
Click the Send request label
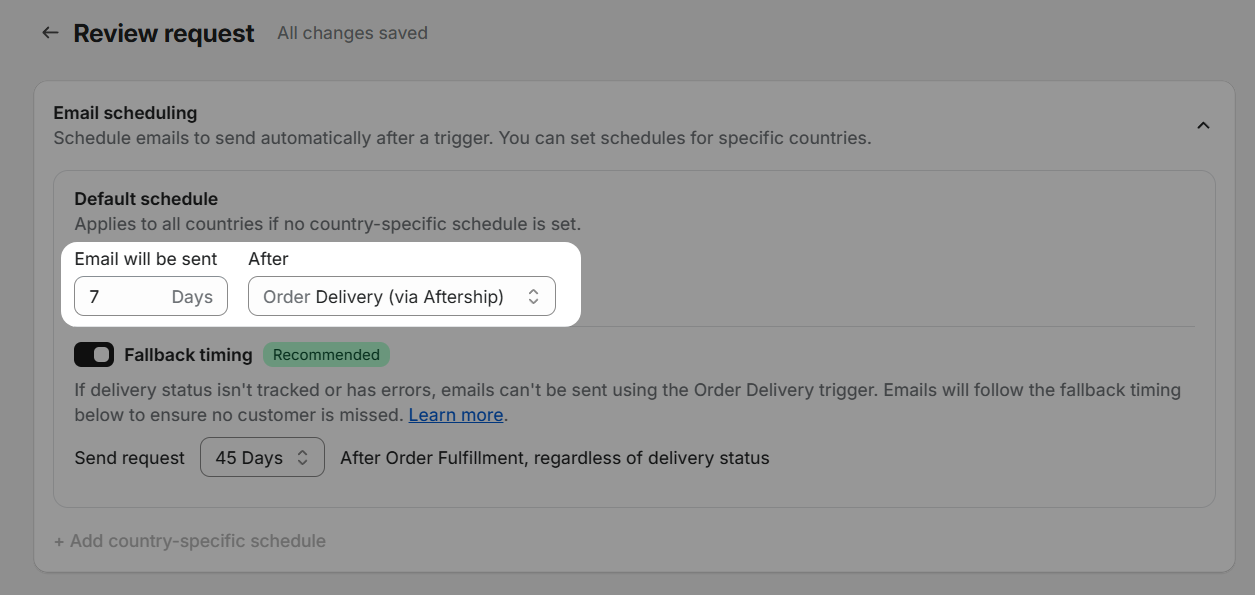(130, 458)
